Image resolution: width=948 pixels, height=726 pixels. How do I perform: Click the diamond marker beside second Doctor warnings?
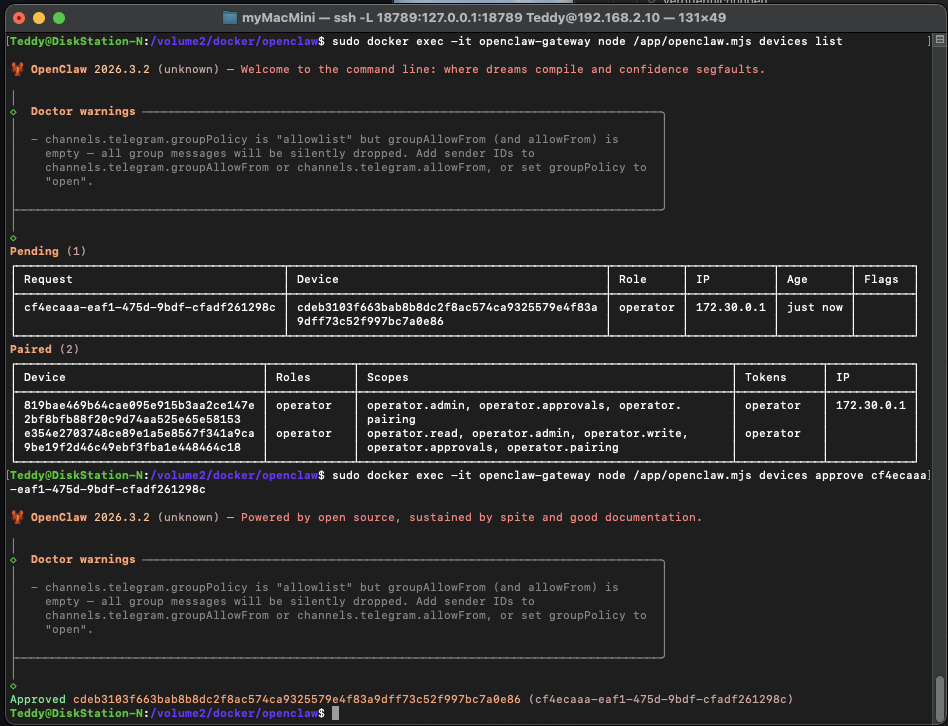click(x=13, y=560)
